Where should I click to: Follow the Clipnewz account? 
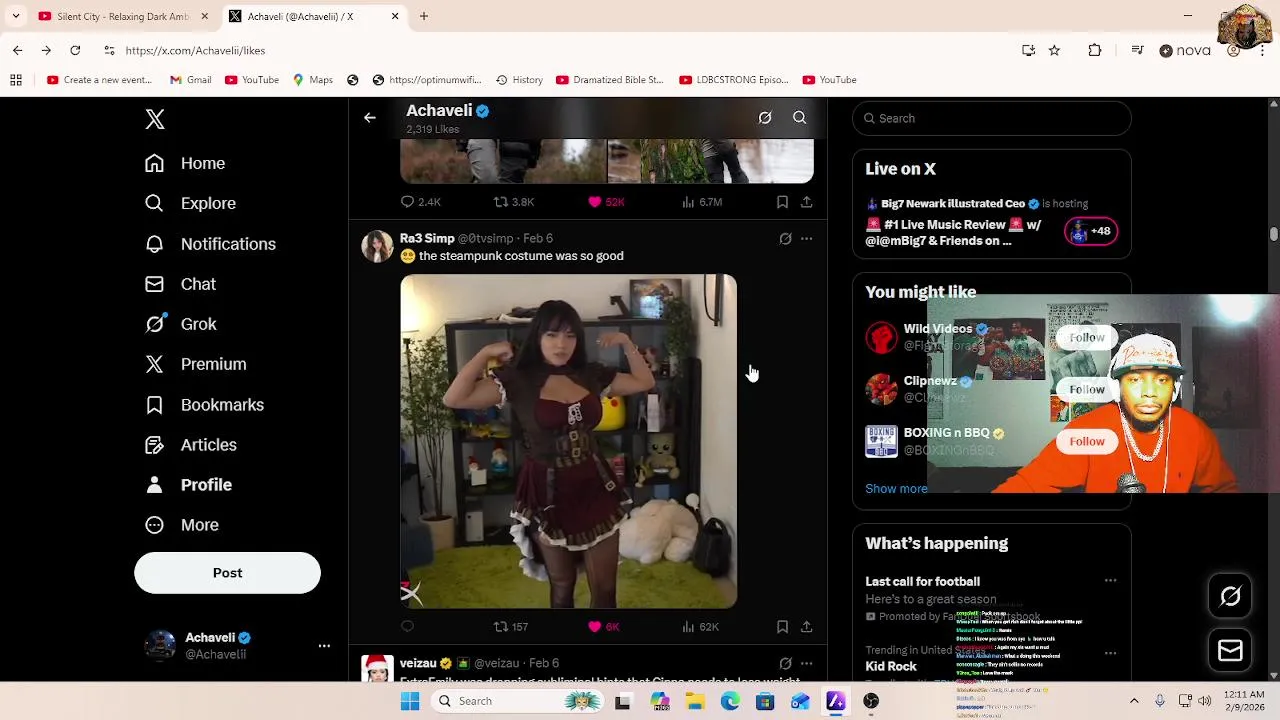[x=1086, y=389]
